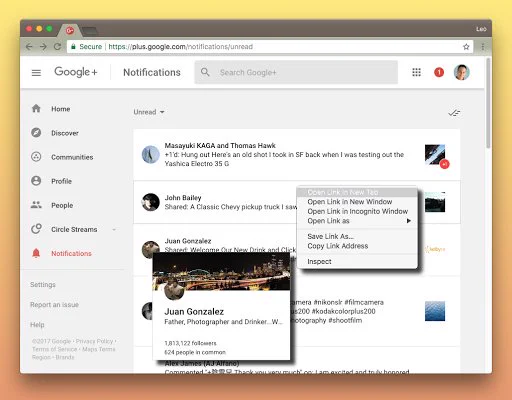Click Report an issue
This screenshot has width=512, height=400.
(54, 305)
